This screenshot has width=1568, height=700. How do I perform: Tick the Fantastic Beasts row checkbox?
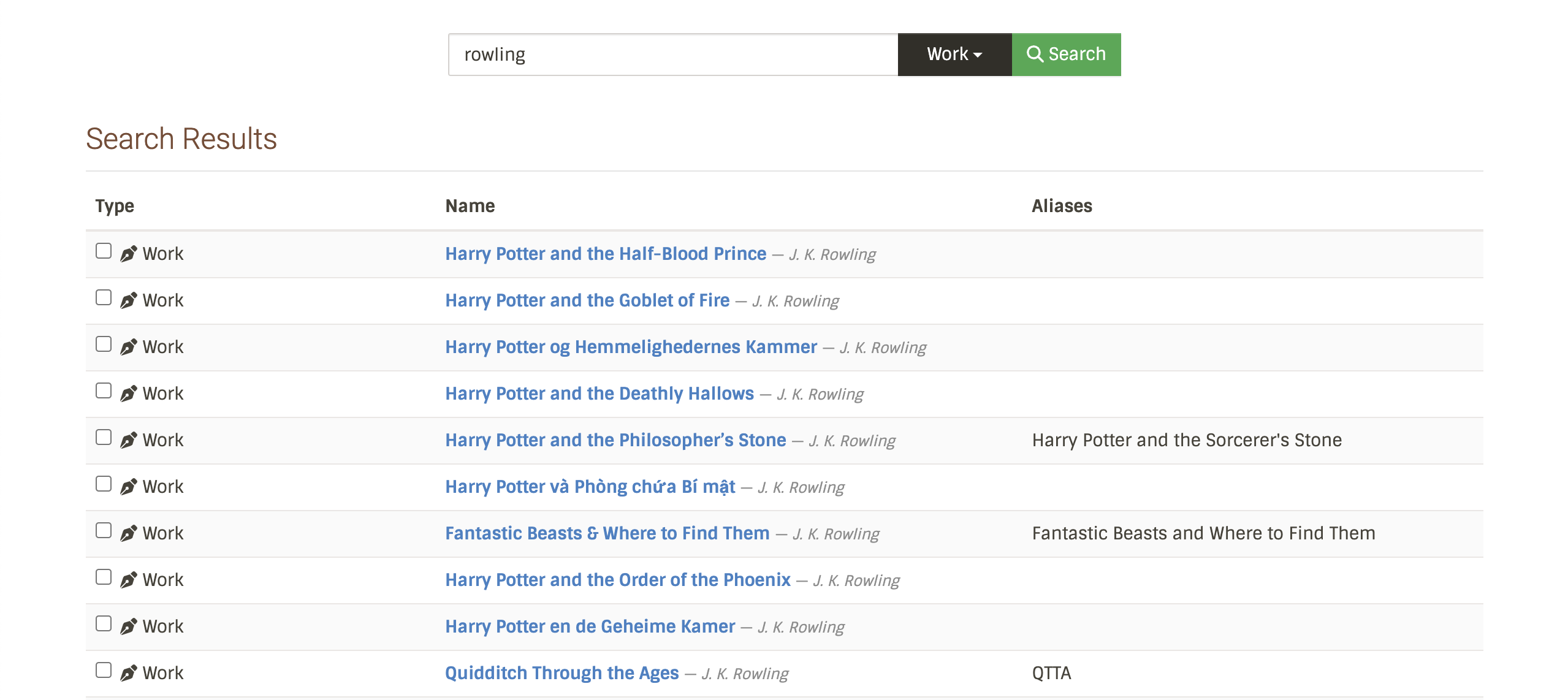click(x=104, y=530)
